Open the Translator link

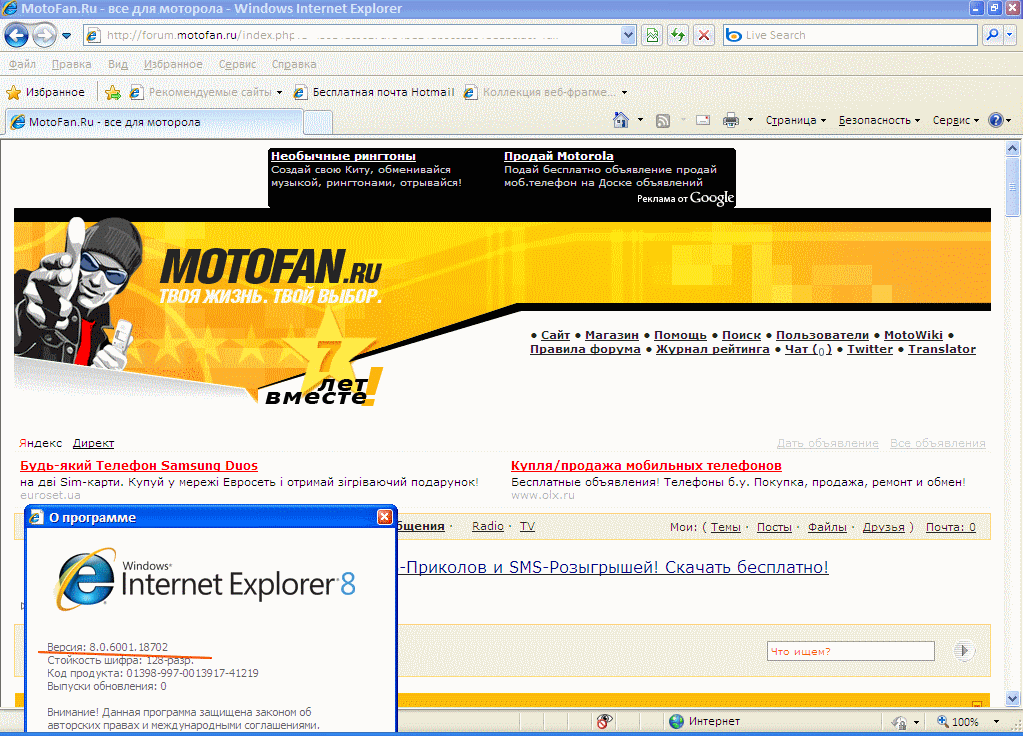point(942,349)
